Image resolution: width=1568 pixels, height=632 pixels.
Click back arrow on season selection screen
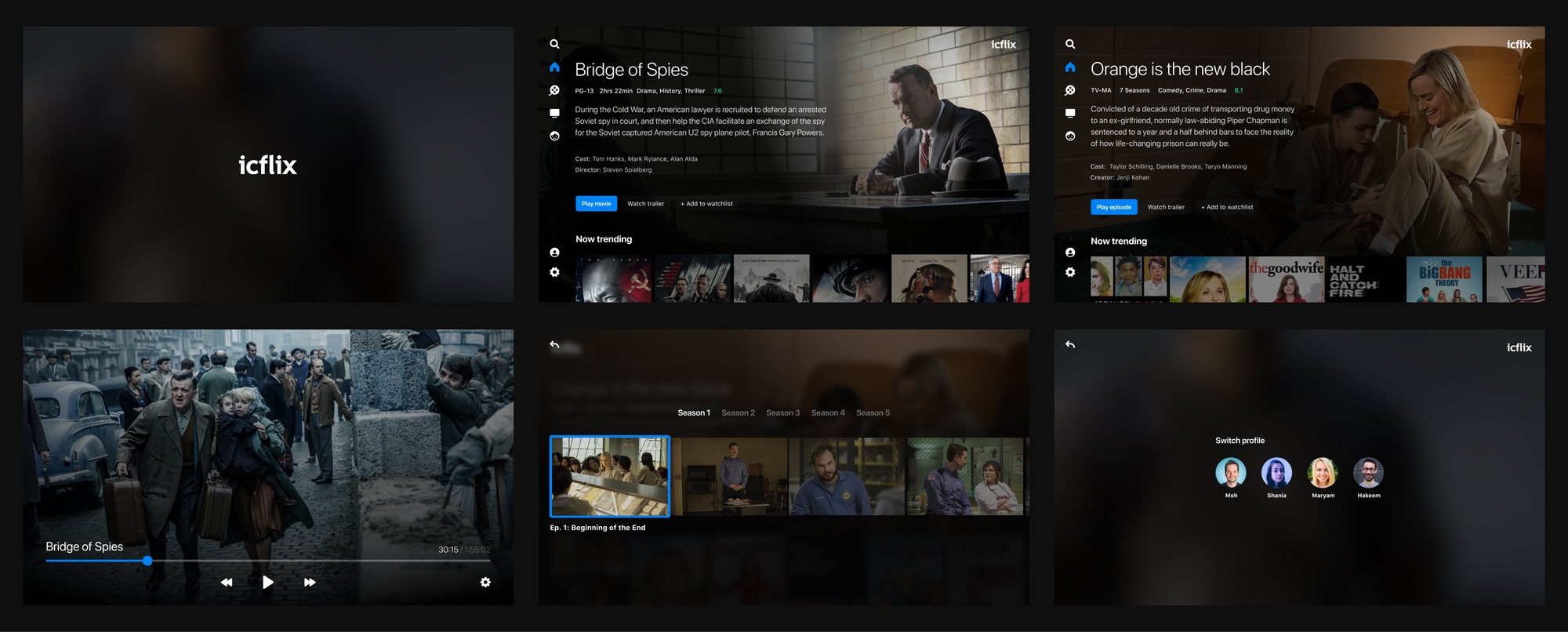pos(554,344)
